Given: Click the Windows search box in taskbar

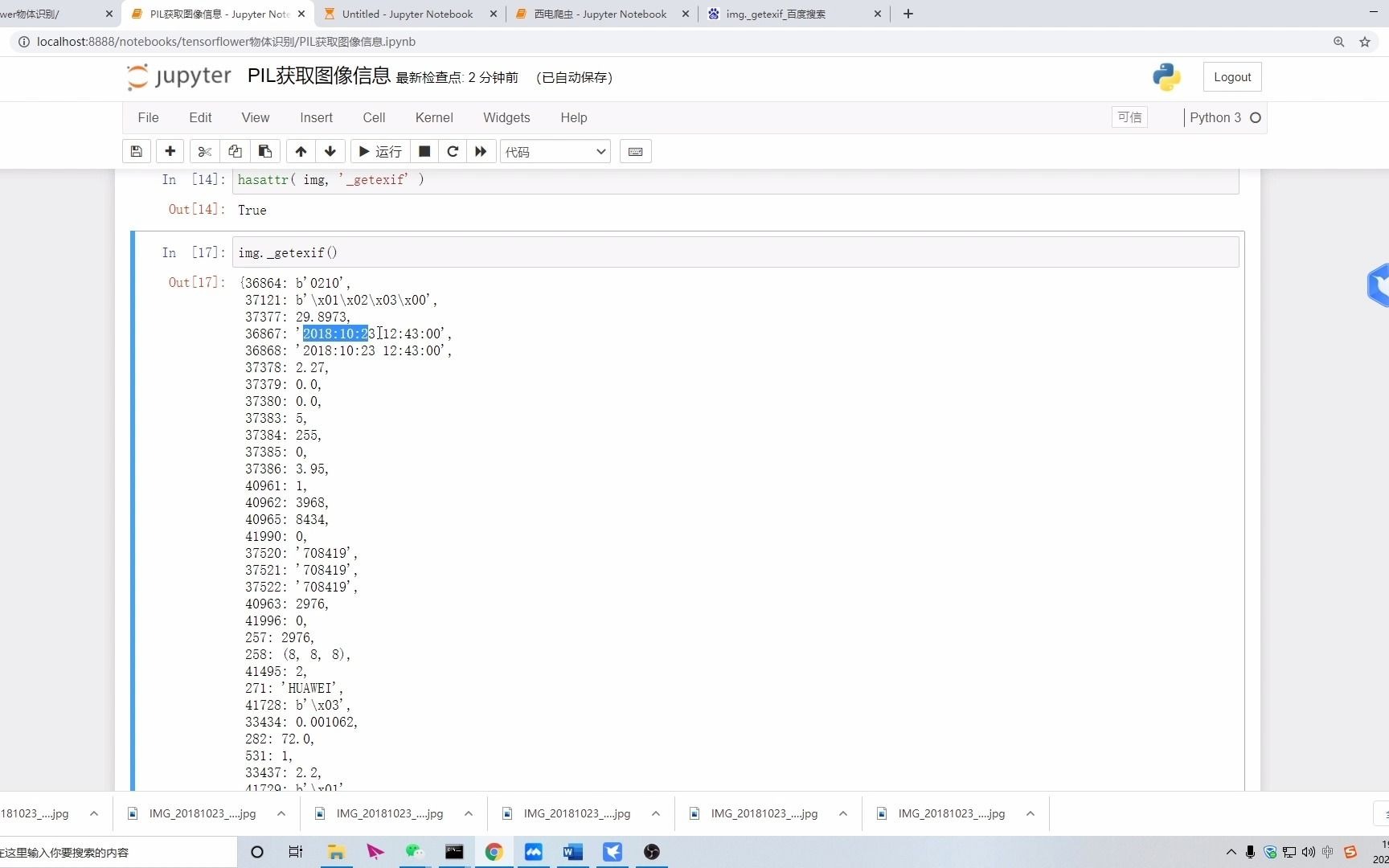Looking at the screenshot, I should pyautogui.click(x=118, y=852).
